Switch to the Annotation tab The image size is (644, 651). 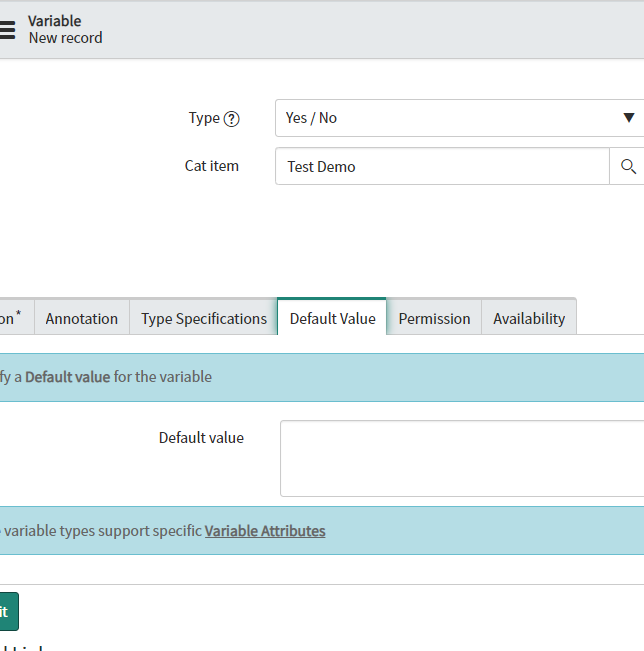(x=82, y=318)
